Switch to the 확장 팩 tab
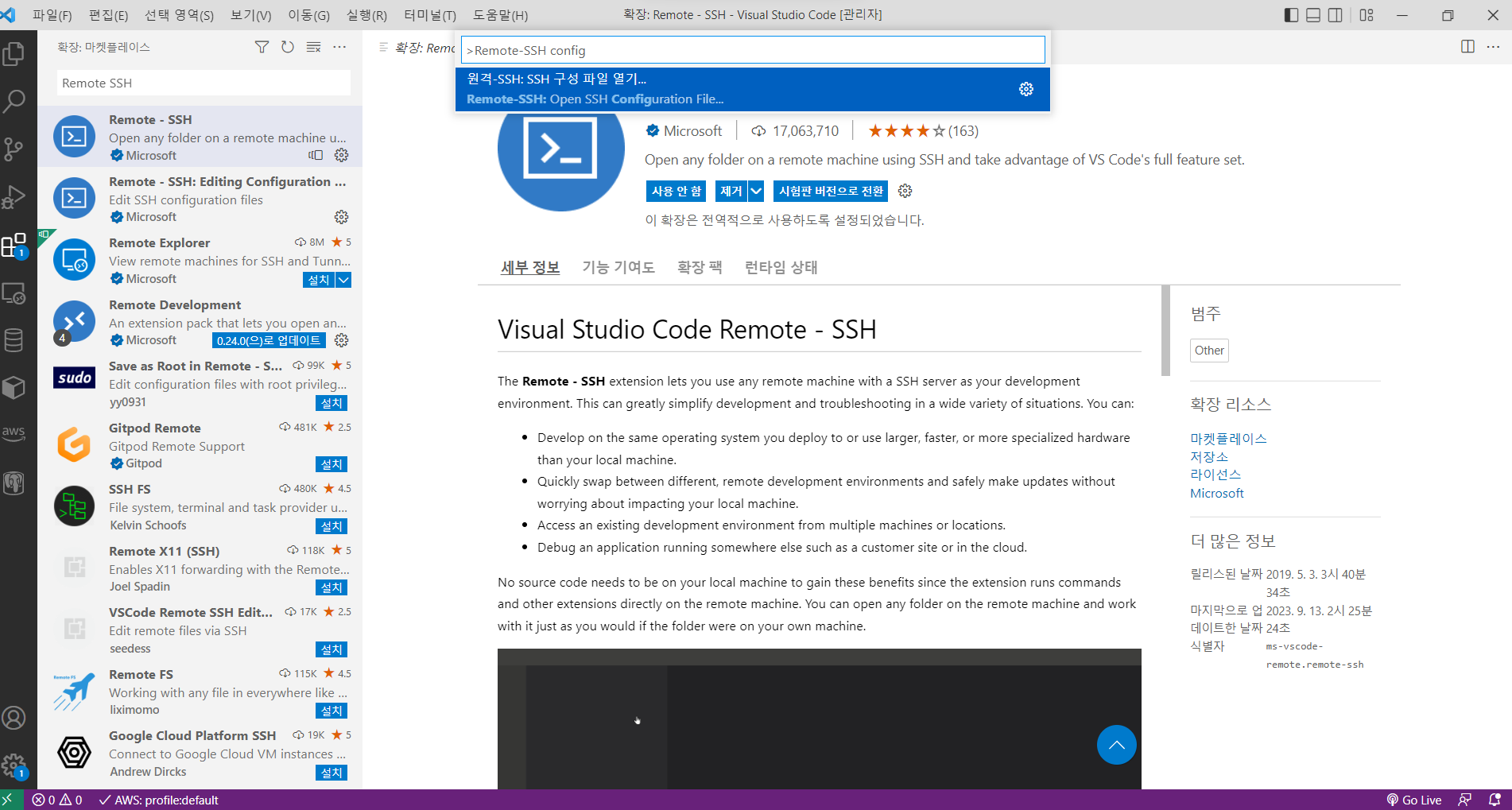The image size is (1512, 810). pyautogui.click(x=700, y=267)
